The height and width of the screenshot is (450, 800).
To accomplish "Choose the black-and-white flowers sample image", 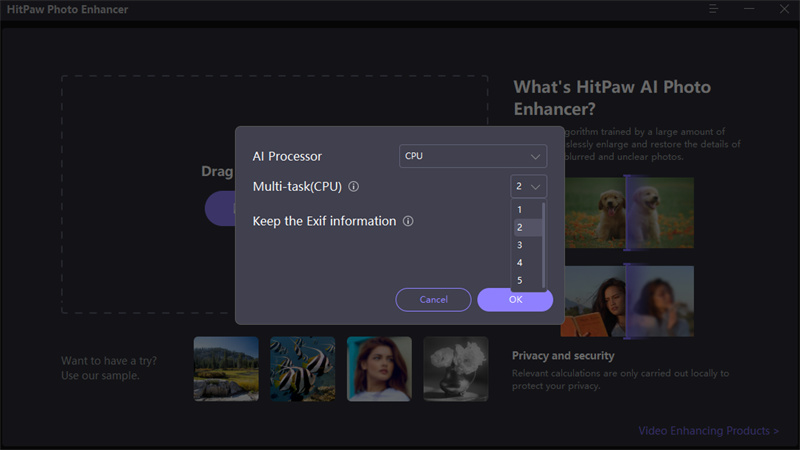I will coord(456,368).
